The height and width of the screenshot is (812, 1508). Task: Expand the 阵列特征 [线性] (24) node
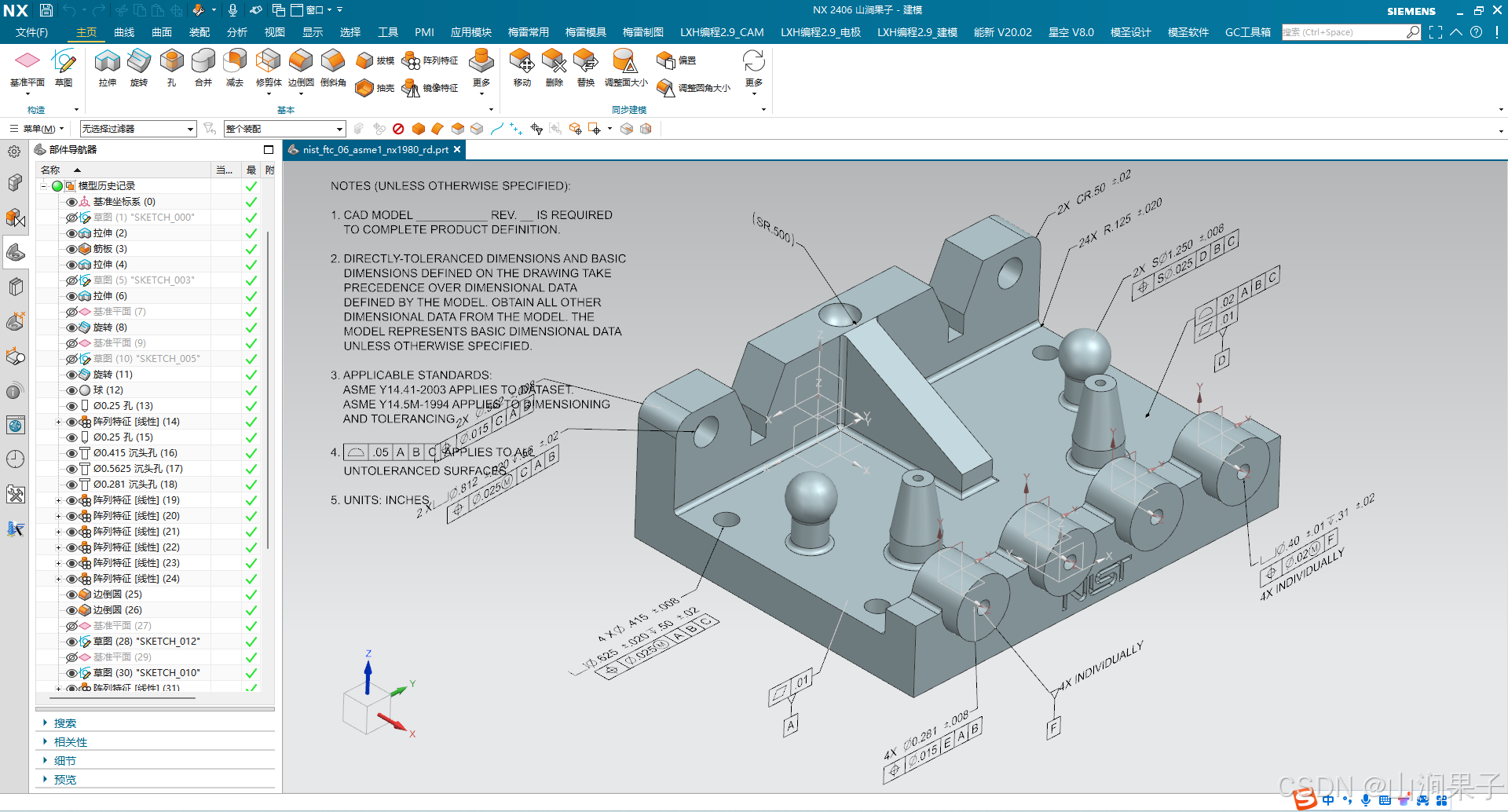point(58,579)
